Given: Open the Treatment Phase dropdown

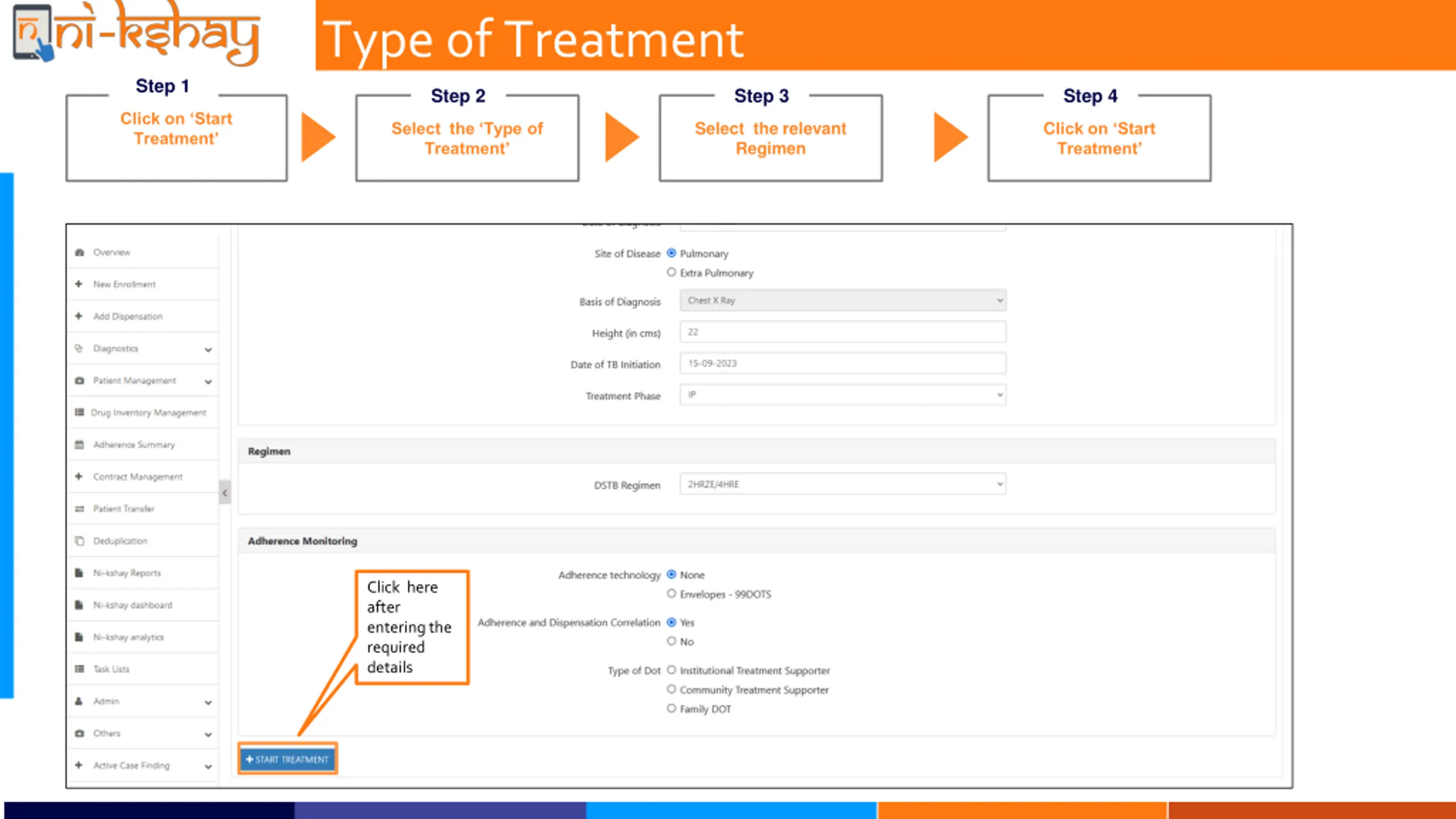Looking at the screenshot, I should (842, 395).
